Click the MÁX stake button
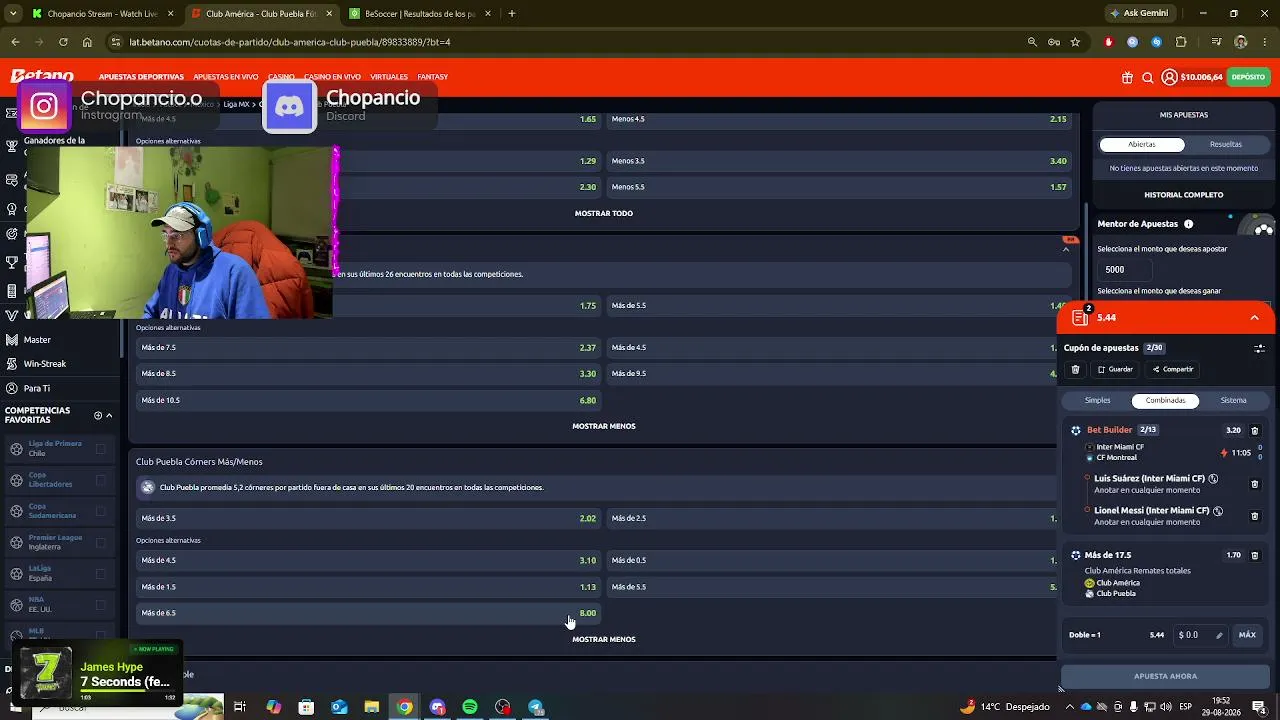 [1247, 635]
